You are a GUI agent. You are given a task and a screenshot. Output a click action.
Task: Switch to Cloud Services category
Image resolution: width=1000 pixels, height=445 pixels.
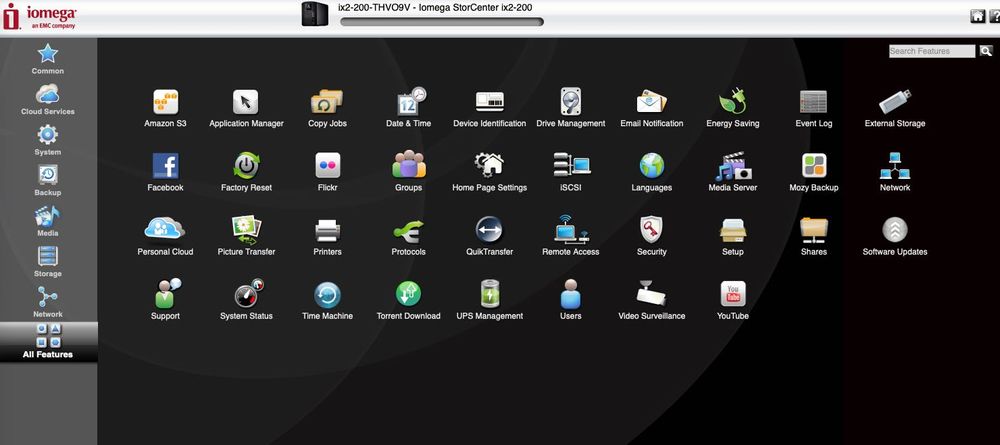(x=48, y=99)
